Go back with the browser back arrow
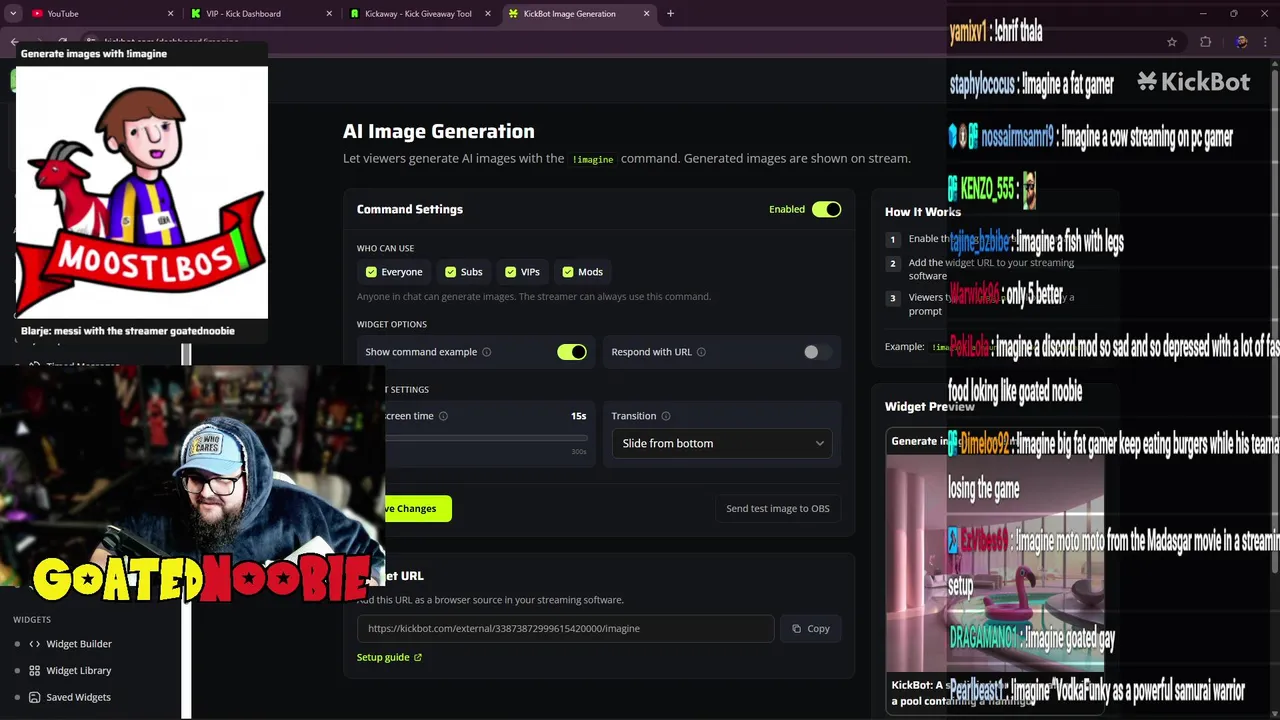Viewport: 1280px width, 720px height. pos(14,42)
